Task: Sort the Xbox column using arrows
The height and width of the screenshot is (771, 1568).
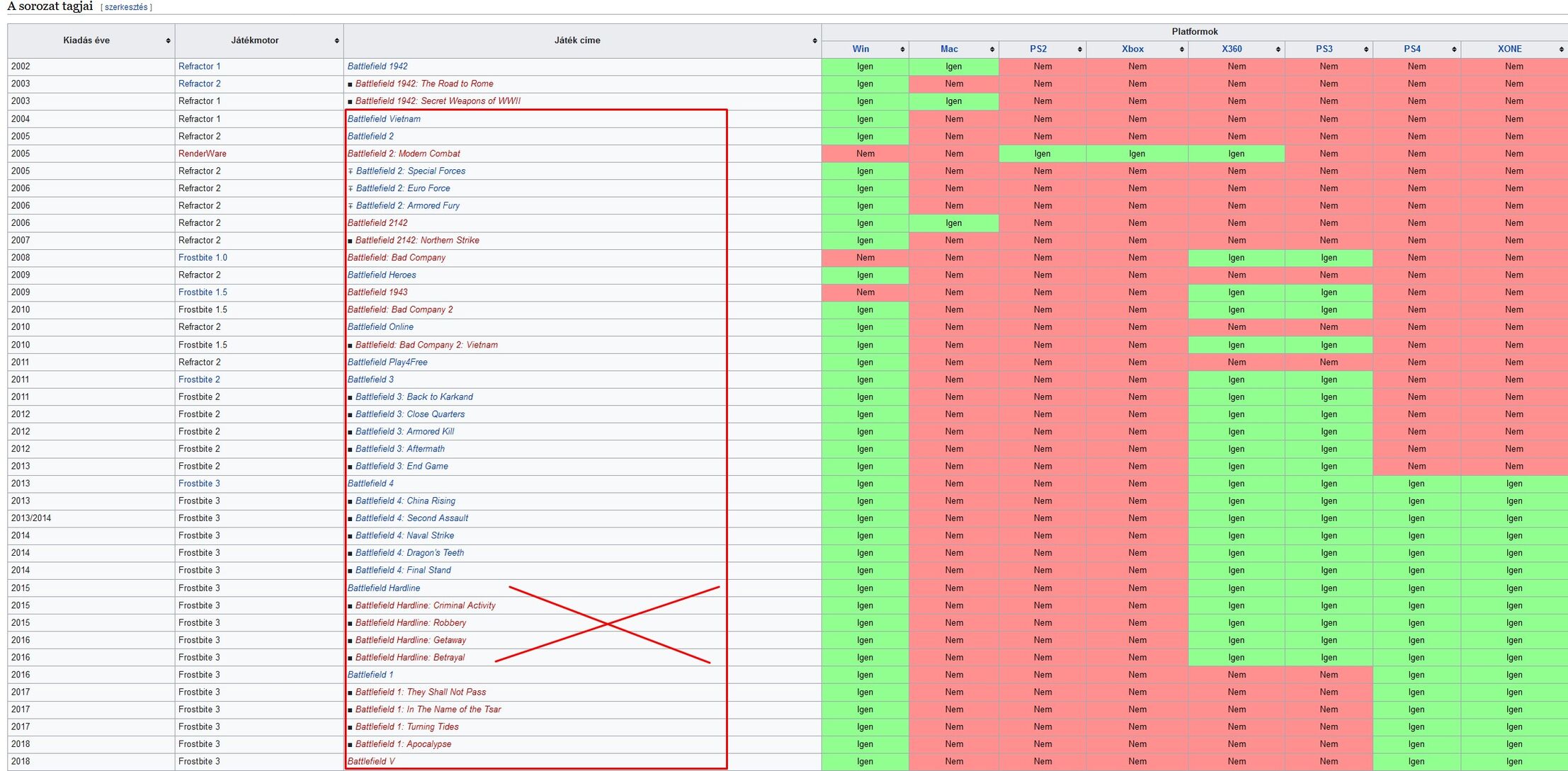Action: pos(1181,50)
